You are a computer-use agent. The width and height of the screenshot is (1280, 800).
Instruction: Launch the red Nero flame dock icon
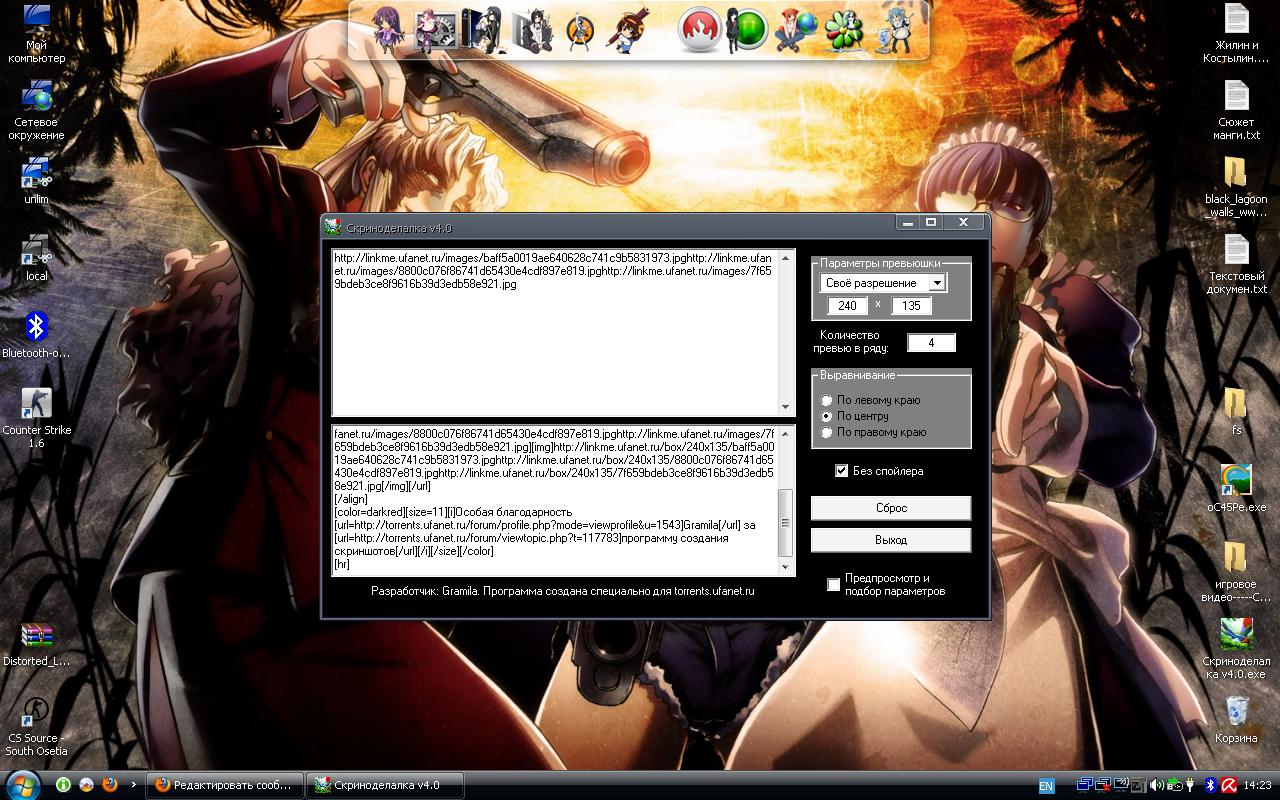point(700,30)
